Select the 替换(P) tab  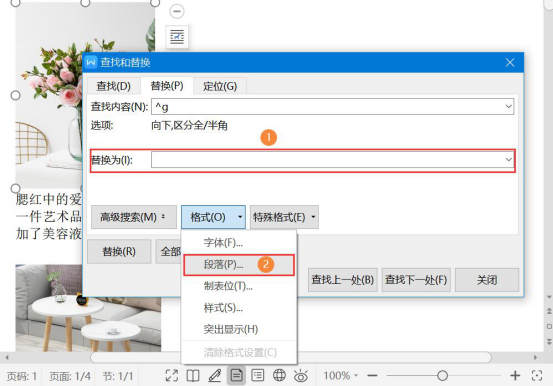pyautogui.click(x=167, y=86)
